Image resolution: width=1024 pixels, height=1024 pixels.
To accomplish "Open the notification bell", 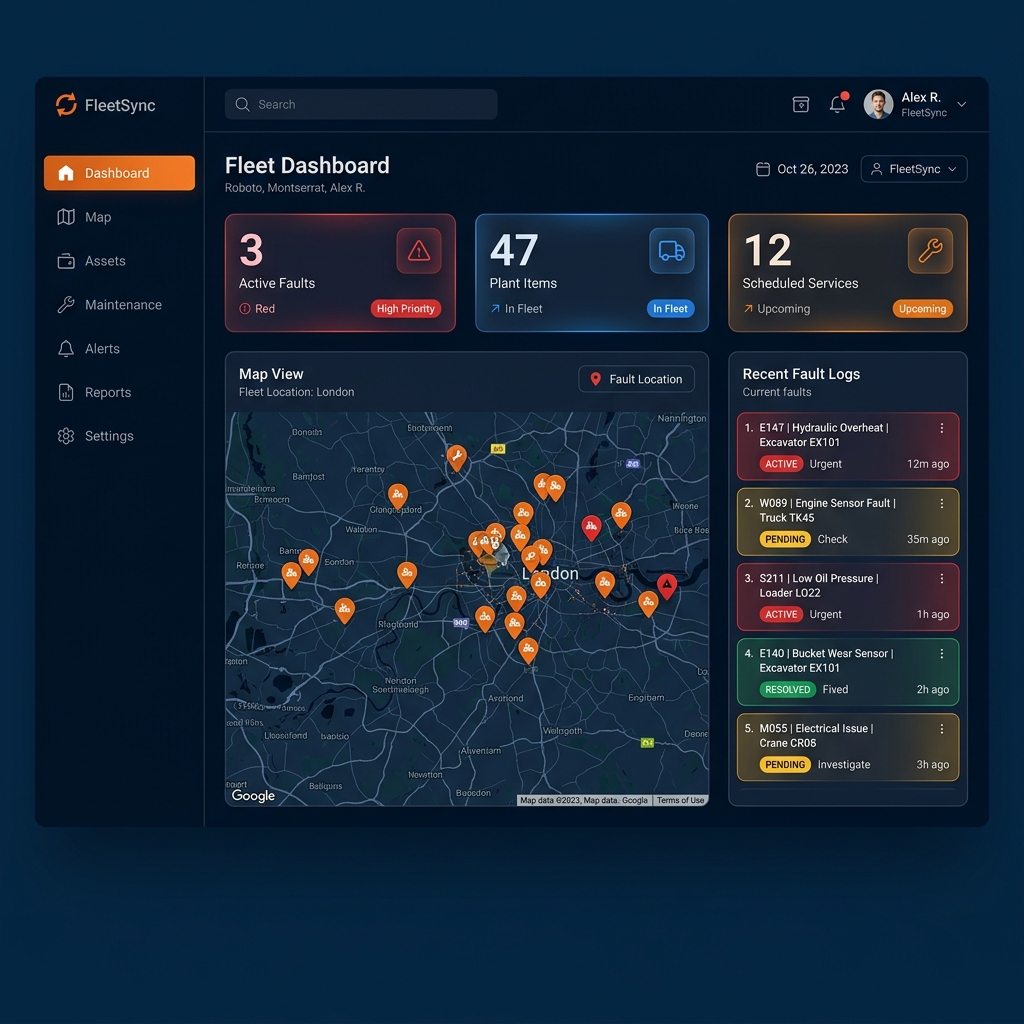I will 838,104.
